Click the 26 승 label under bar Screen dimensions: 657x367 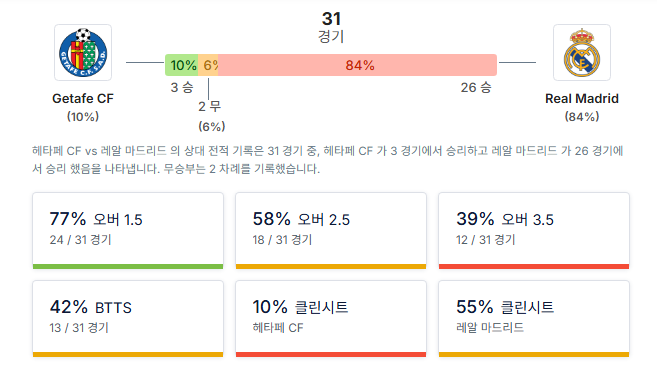(x=476, y=88)
